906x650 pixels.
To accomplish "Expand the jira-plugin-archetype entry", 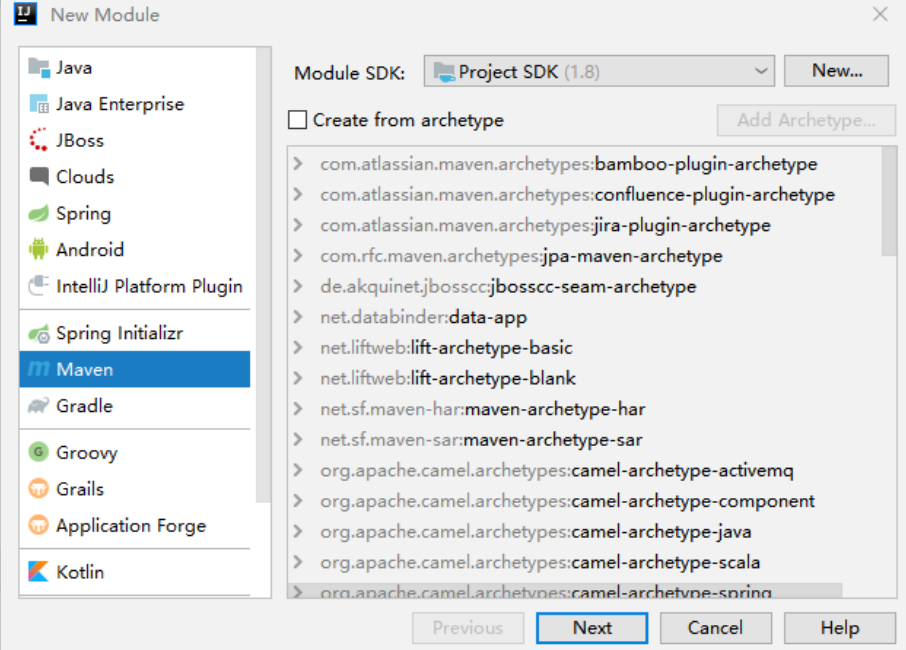I will click(298, 225).
